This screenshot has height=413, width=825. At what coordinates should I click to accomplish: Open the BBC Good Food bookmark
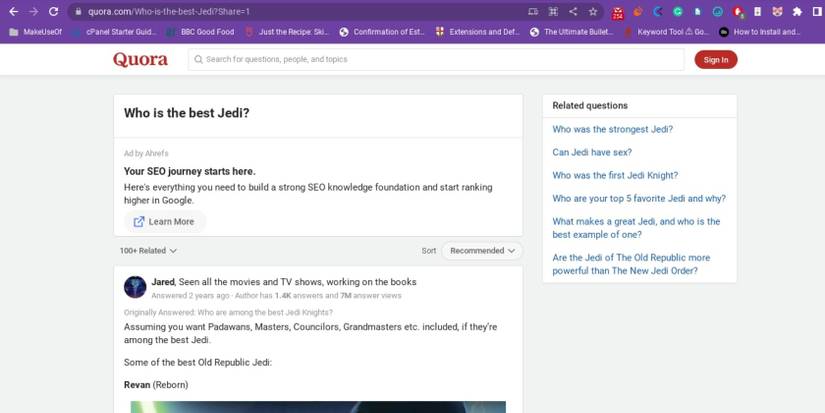[200, 32]
